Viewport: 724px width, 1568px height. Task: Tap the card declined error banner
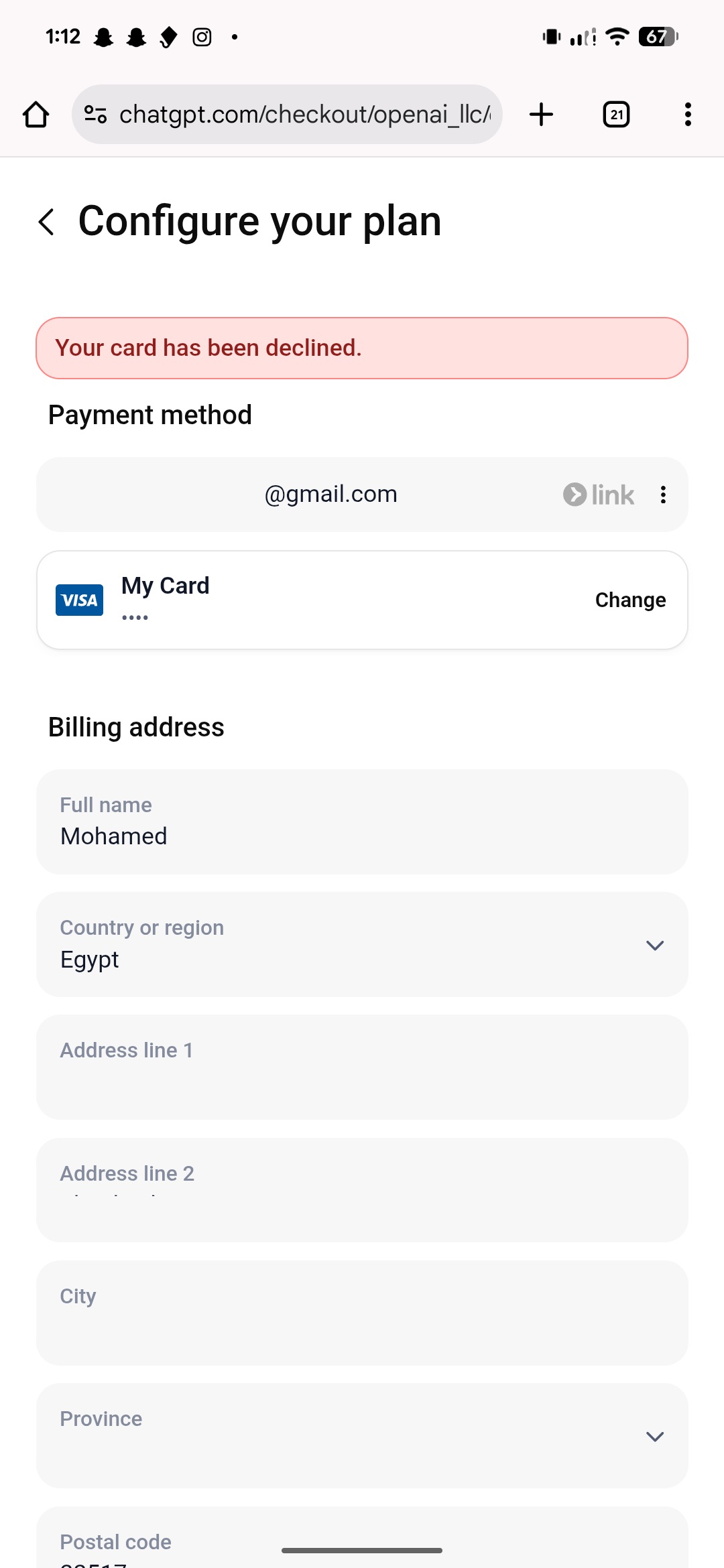pos(362,348)
